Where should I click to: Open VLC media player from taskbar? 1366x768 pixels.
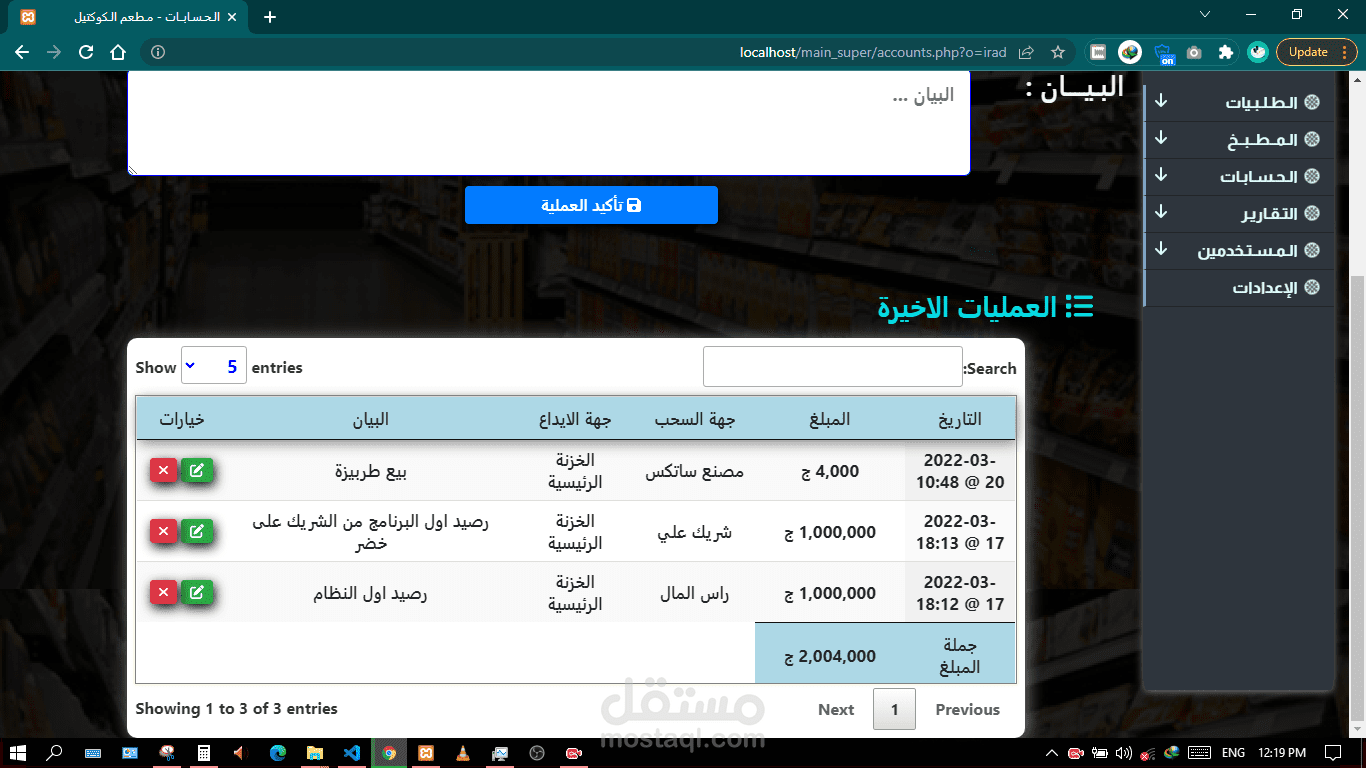pyautogui.click(x=463, y=752)
